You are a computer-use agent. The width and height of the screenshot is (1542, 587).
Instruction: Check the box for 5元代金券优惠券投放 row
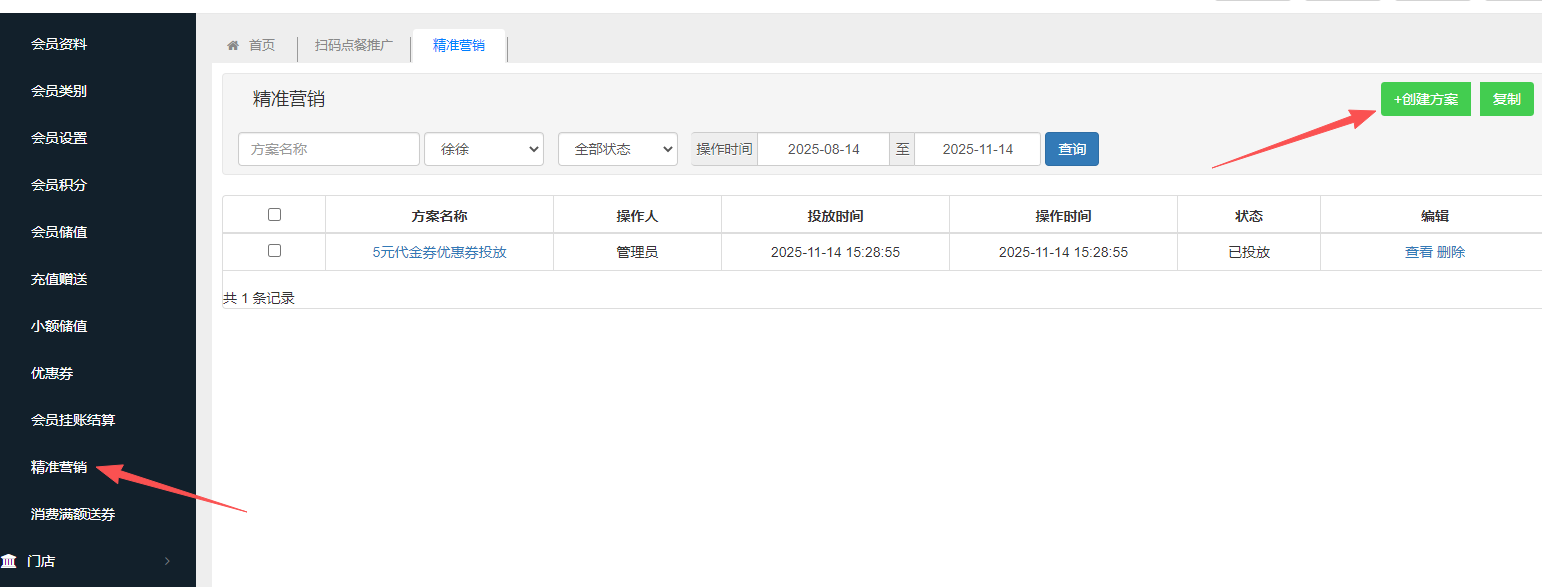coord(275,251)
